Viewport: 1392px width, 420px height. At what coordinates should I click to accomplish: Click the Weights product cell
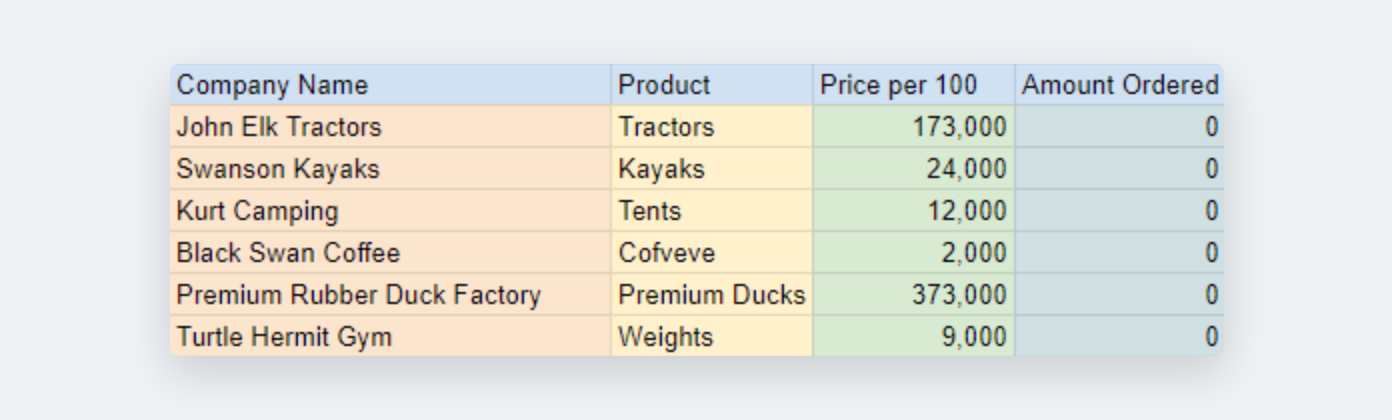click(711, 337)
